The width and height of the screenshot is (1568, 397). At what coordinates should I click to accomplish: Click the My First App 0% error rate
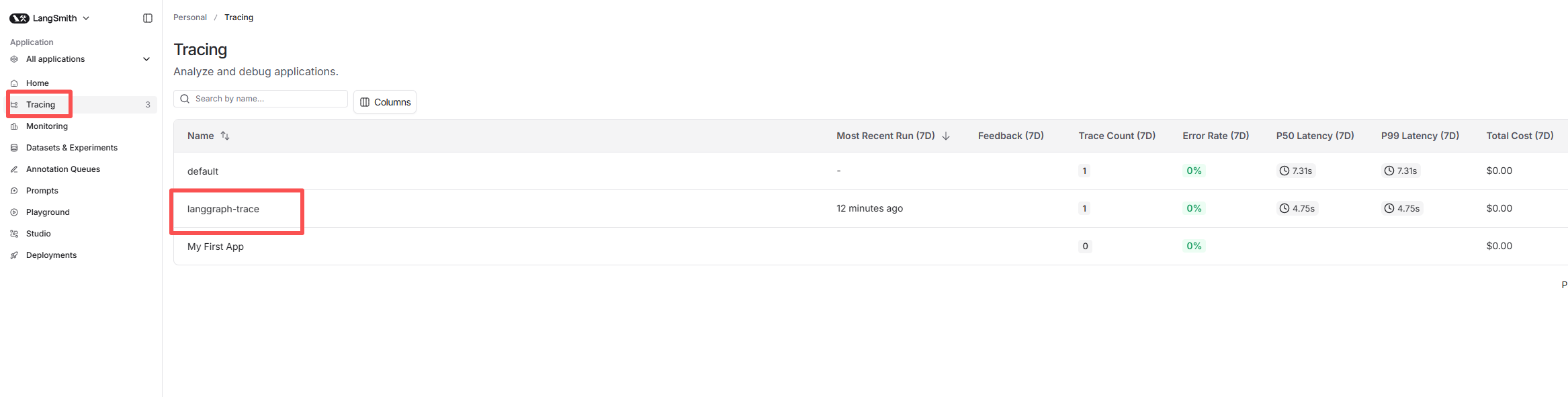pos(1194,246)
